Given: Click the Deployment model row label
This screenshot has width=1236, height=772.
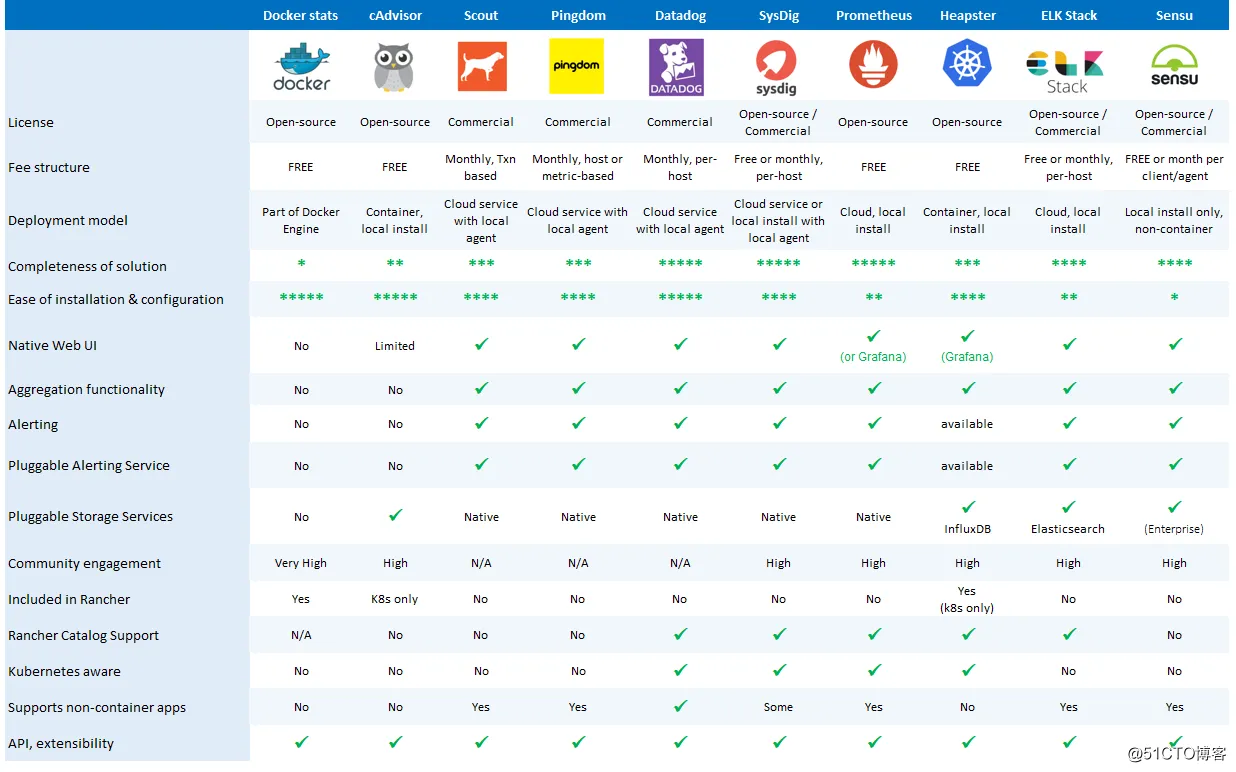Looking at the screenshot, I should 68,220.
